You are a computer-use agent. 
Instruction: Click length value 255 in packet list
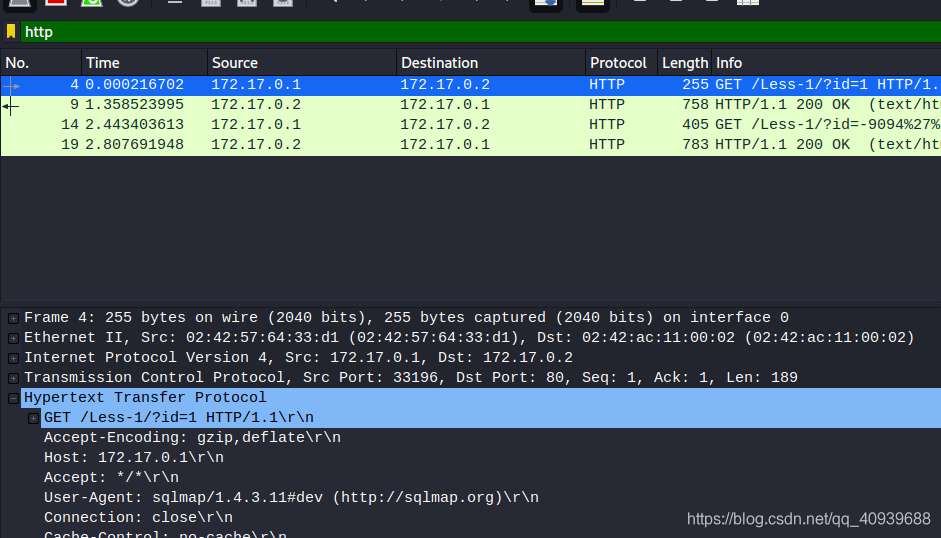696,85
